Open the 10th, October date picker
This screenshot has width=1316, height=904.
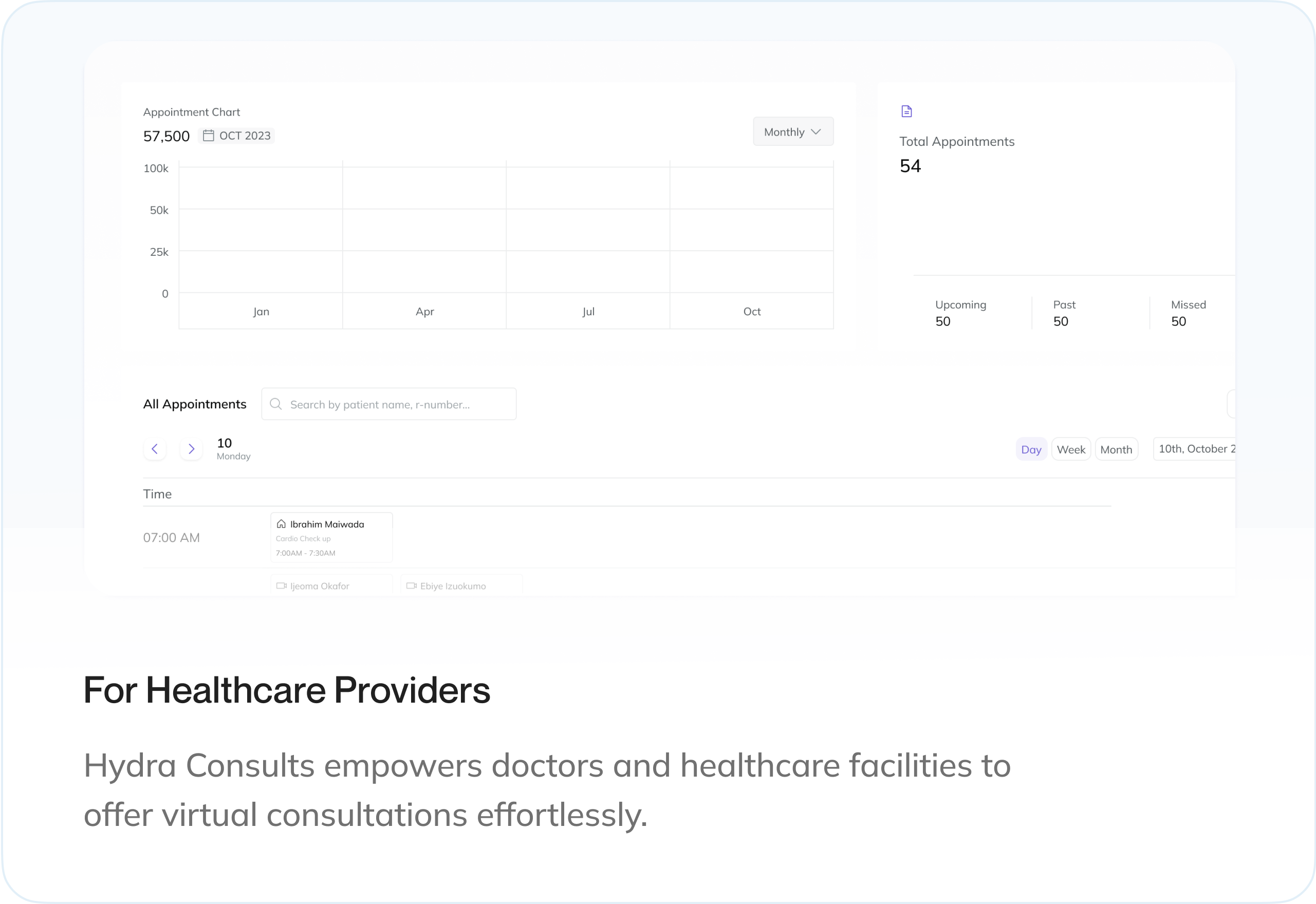[1194, 449]
